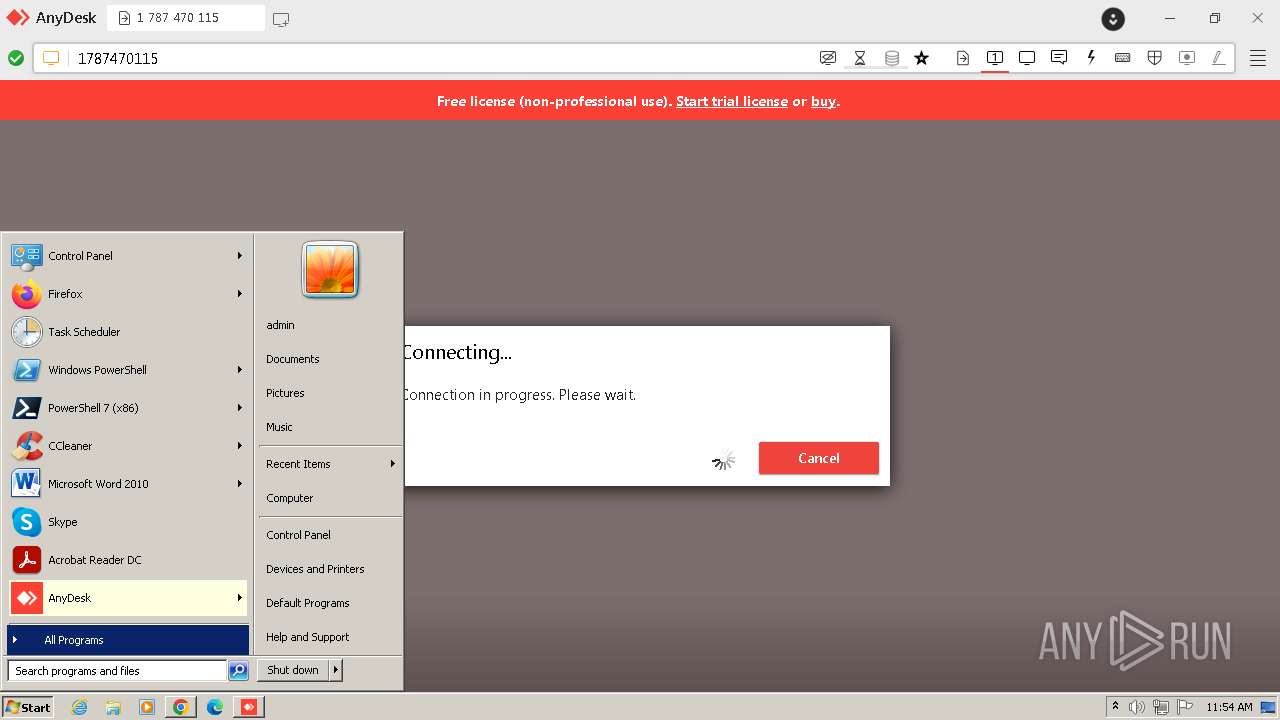This screenshot has height=720, width=1280.
Task: Expand Control Panel submenu arrow
Action: pyautogui.click(x=240, y=256)
